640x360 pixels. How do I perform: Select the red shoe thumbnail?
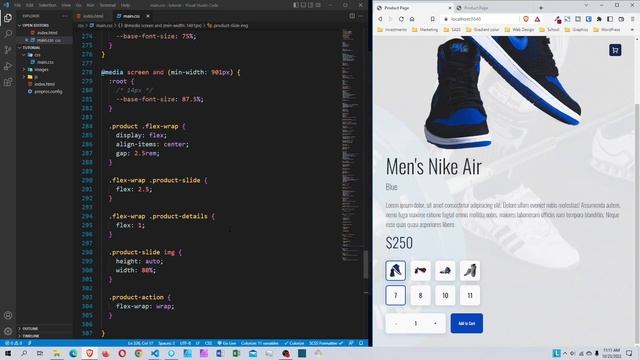point(420,271)
